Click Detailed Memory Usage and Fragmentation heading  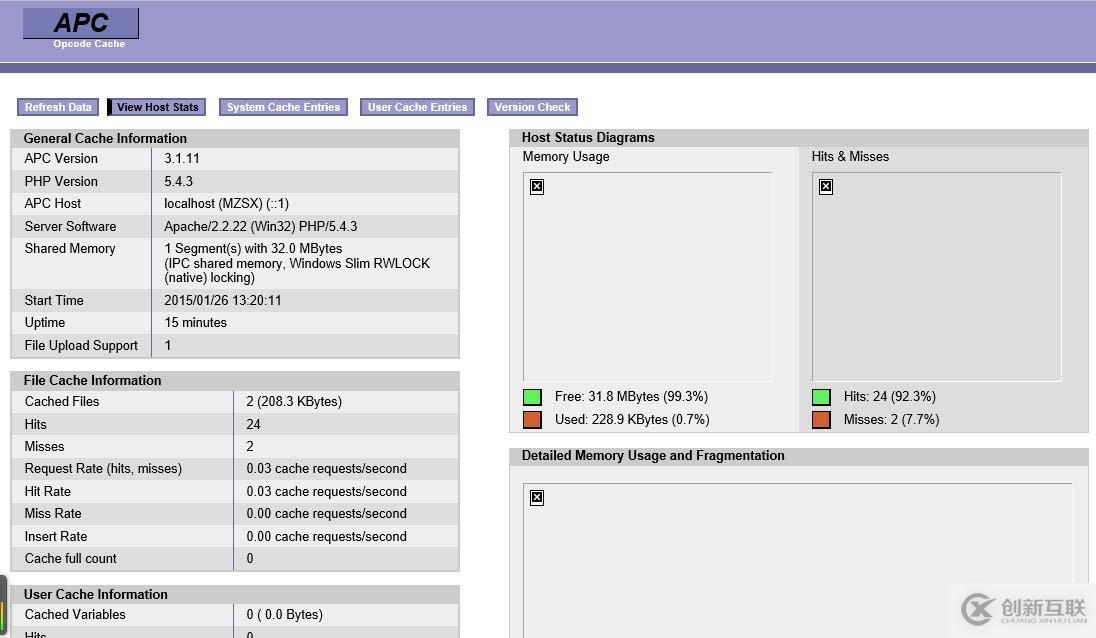pos(653,456)
